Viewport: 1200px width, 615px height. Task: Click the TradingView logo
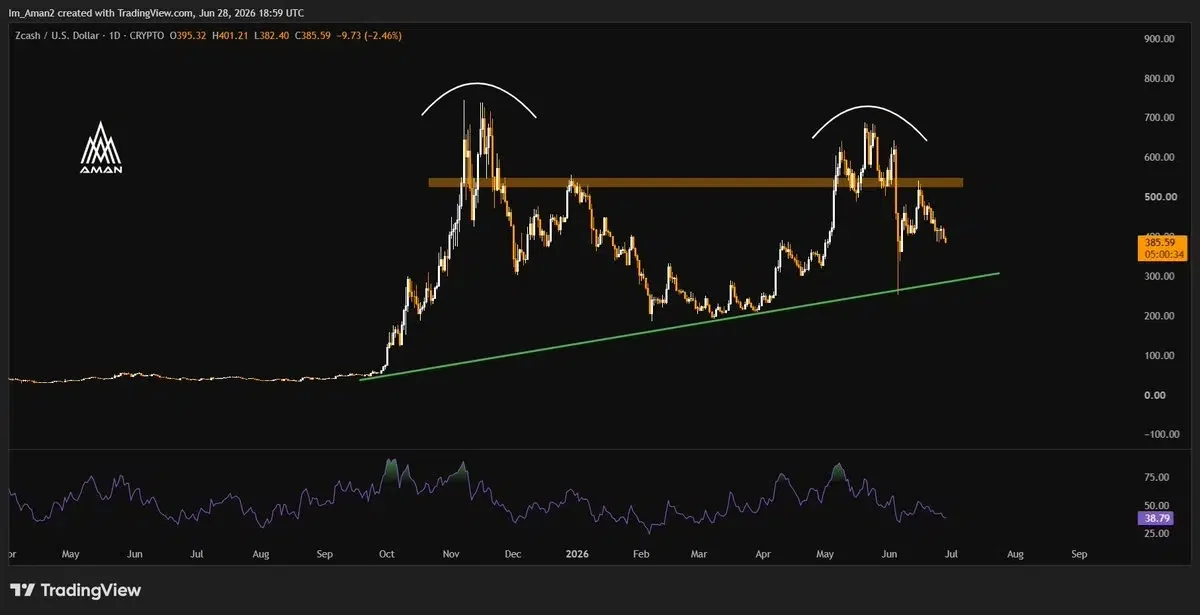coord(76,590)
